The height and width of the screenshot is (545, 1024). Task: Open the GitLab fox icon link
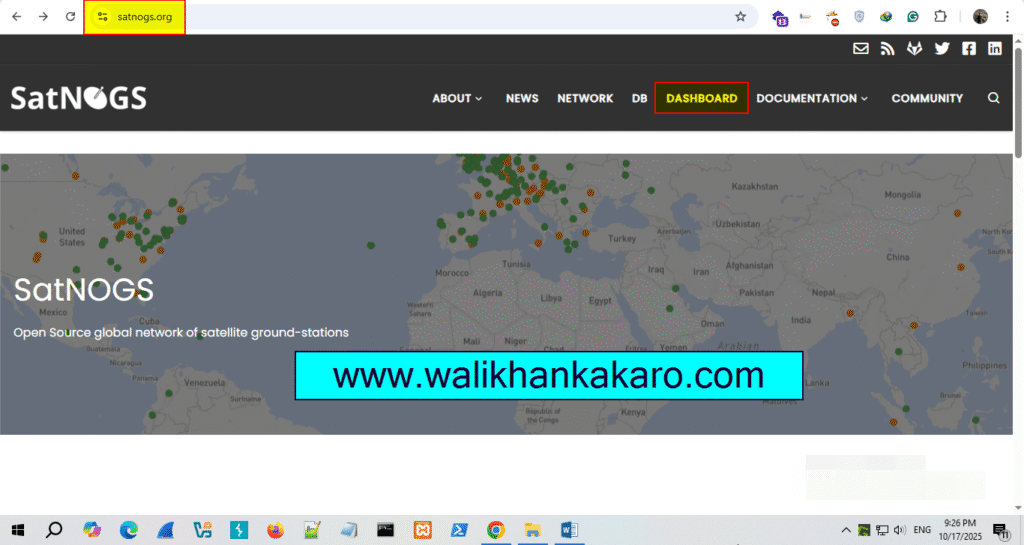click(x=914, y=48)
